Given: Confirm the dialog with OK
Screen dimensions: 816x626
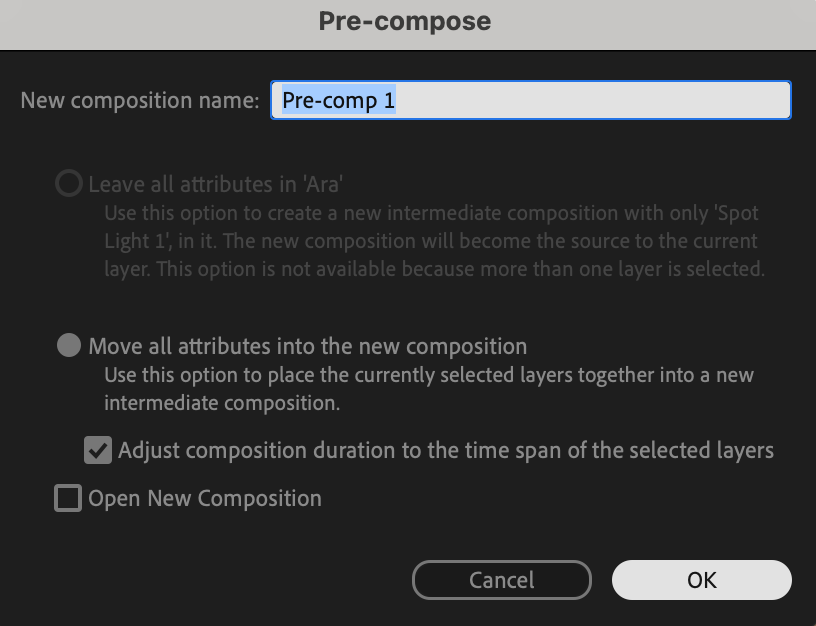Looking at the screenshot, I should (x=701, y=580).
